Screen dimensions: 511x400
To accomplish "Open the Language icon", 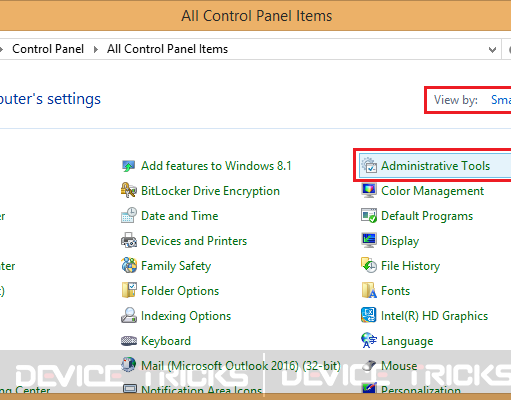I will pyautogui.click(x=369, y=340).
